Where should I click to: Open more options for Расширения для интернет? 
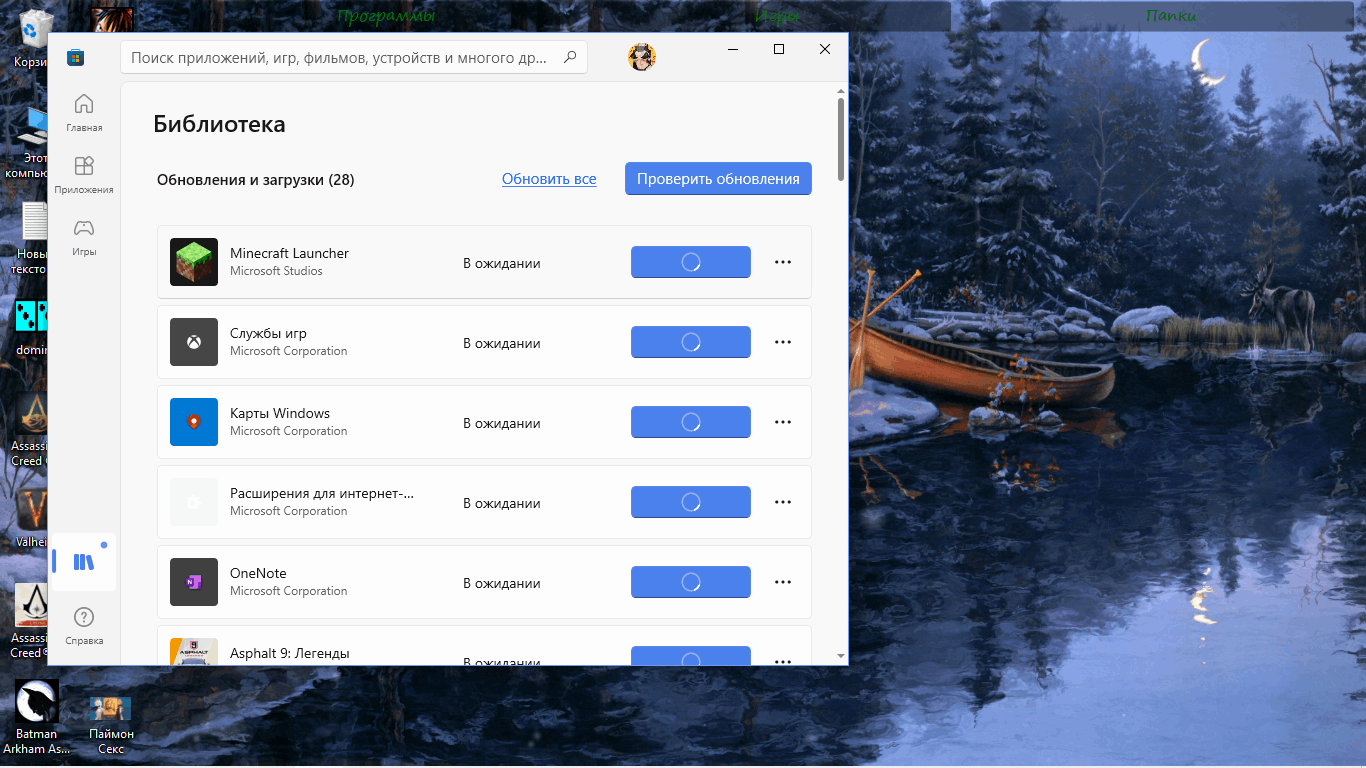(x=783, y=502)
